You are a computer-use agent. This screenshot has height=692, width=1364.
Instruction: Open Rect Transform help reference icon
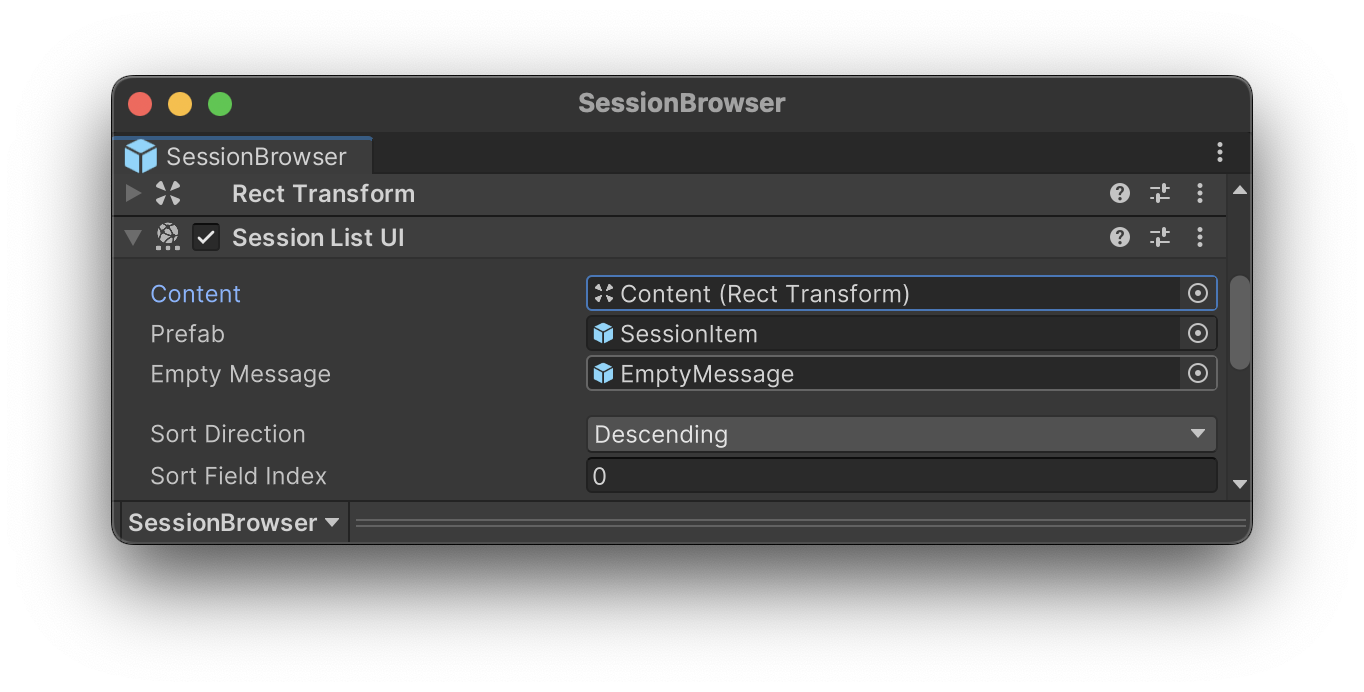pyautogui.click(x=1120, y=193)
